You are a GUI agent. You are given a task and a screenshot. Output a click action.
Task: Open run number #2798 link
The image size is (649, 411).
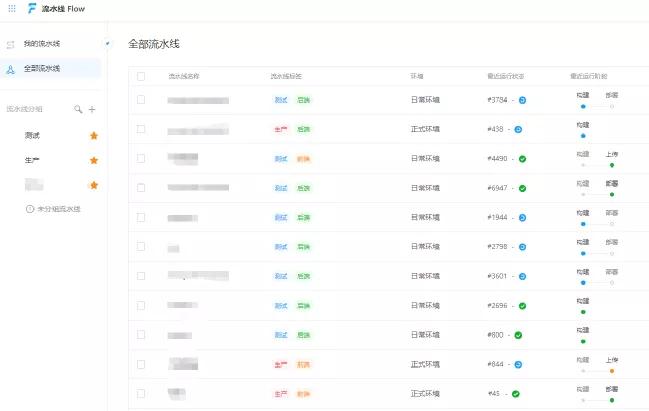tap(497, 247)
